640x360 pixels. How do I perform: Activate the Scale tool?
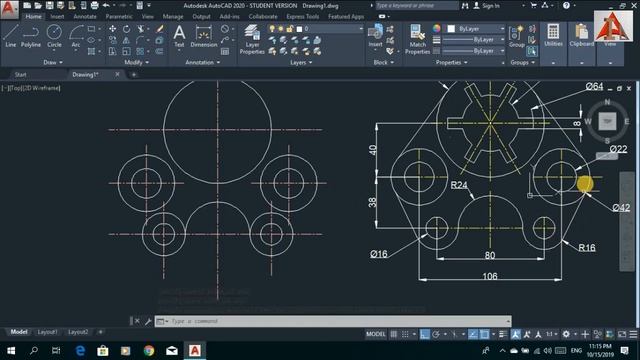(127, 51)
